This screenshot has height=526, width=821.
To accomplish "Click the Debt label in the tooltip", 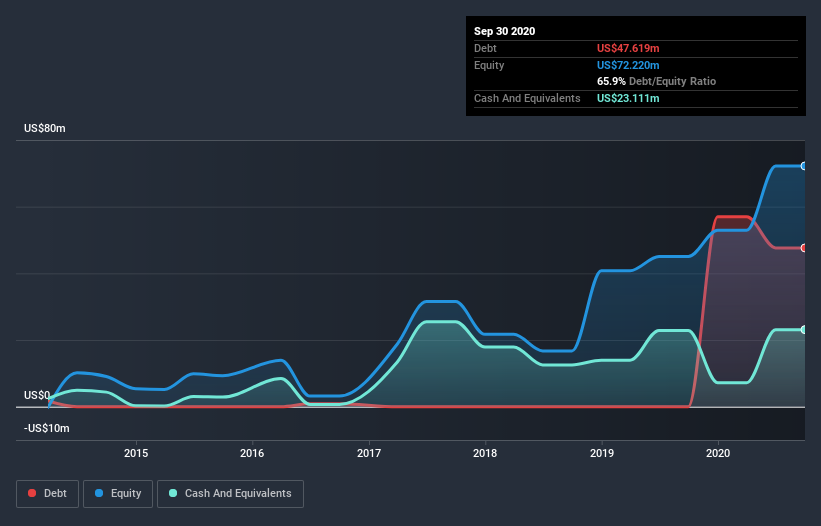I will coord(485,48).
